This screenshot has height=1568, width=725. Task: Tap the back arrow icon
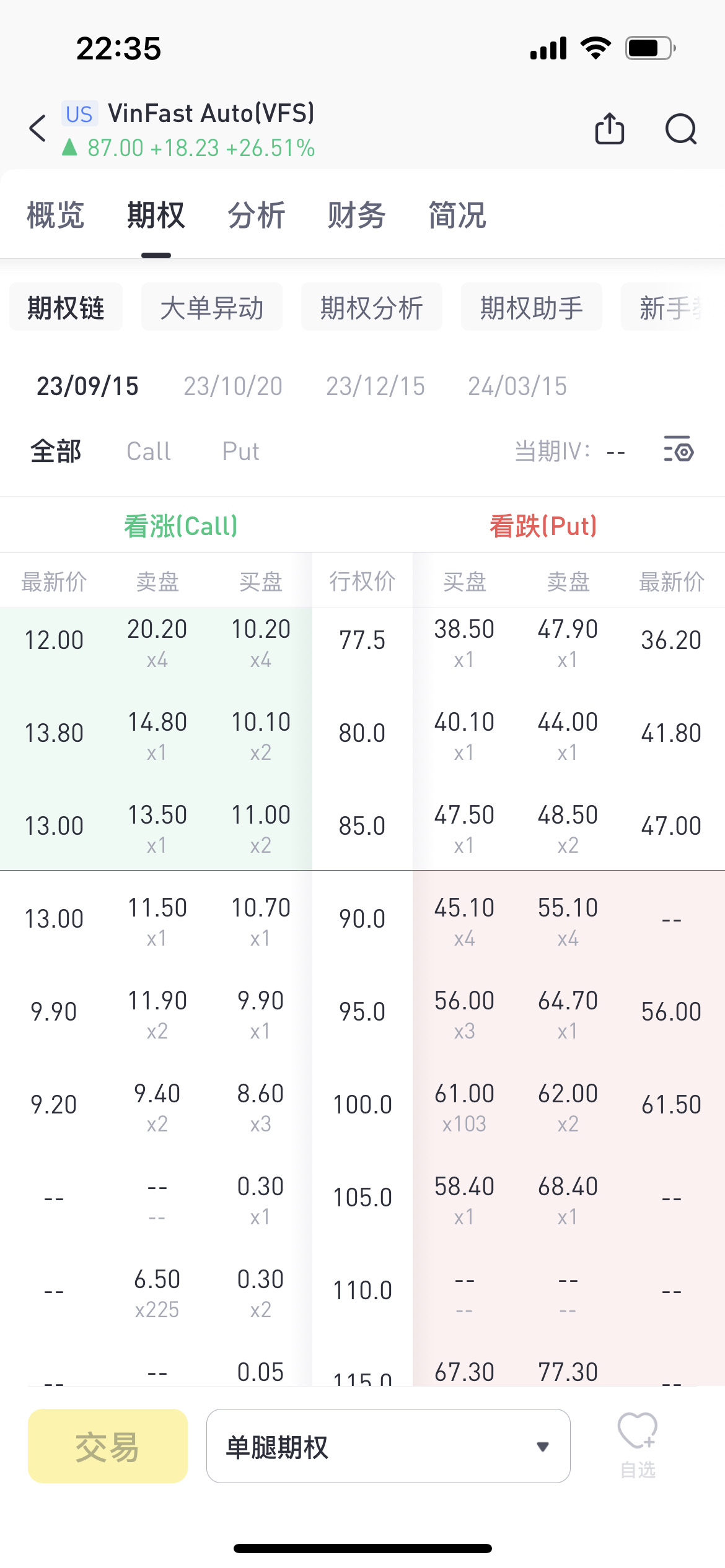click(x=38, y=129)
